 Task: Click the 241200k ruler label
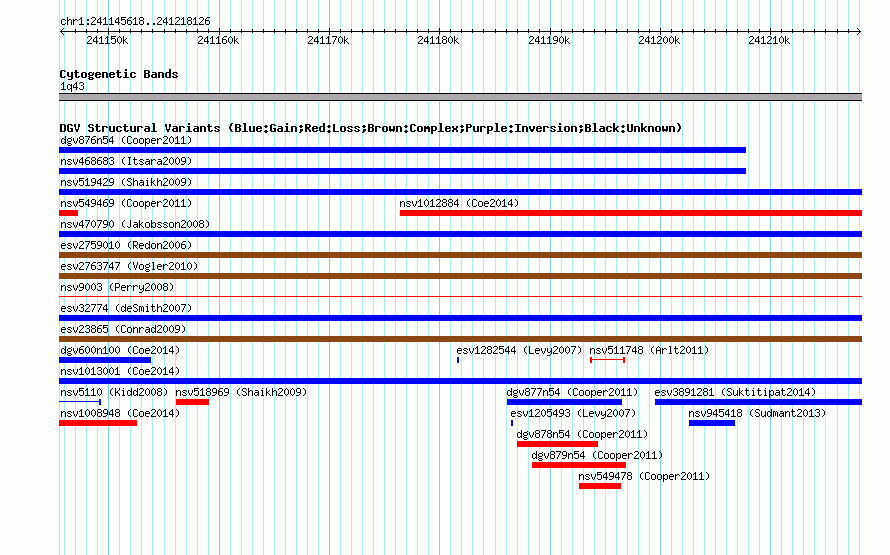click(x=659, y=41)
